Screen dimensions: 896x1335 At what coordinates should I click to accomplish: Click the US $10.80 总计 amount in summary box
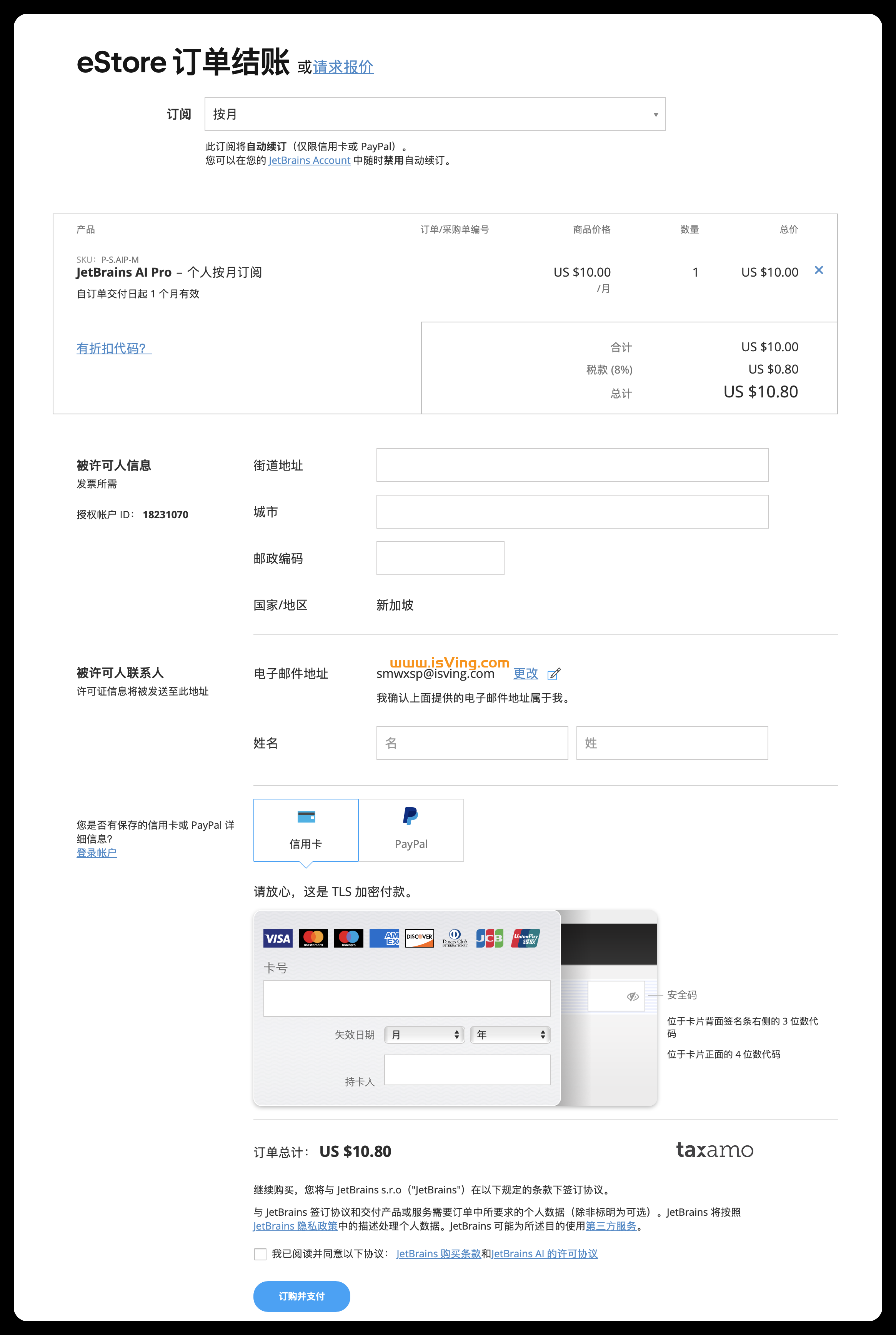pyautogui.click(x=761, y=392)
